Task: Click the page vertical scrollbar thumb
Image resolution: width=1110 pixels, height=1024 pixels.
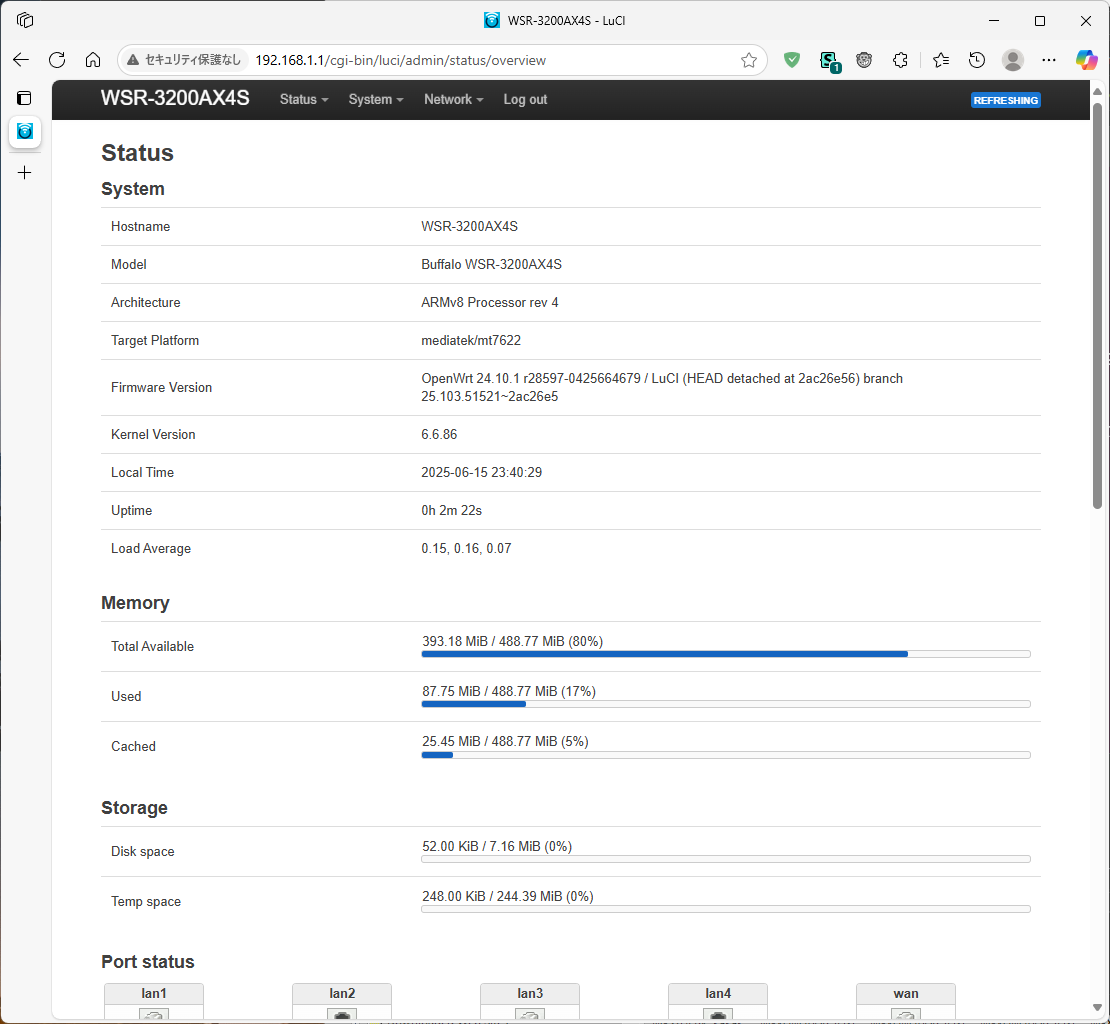Action: pyautogui.click(x=1097, y=306)
